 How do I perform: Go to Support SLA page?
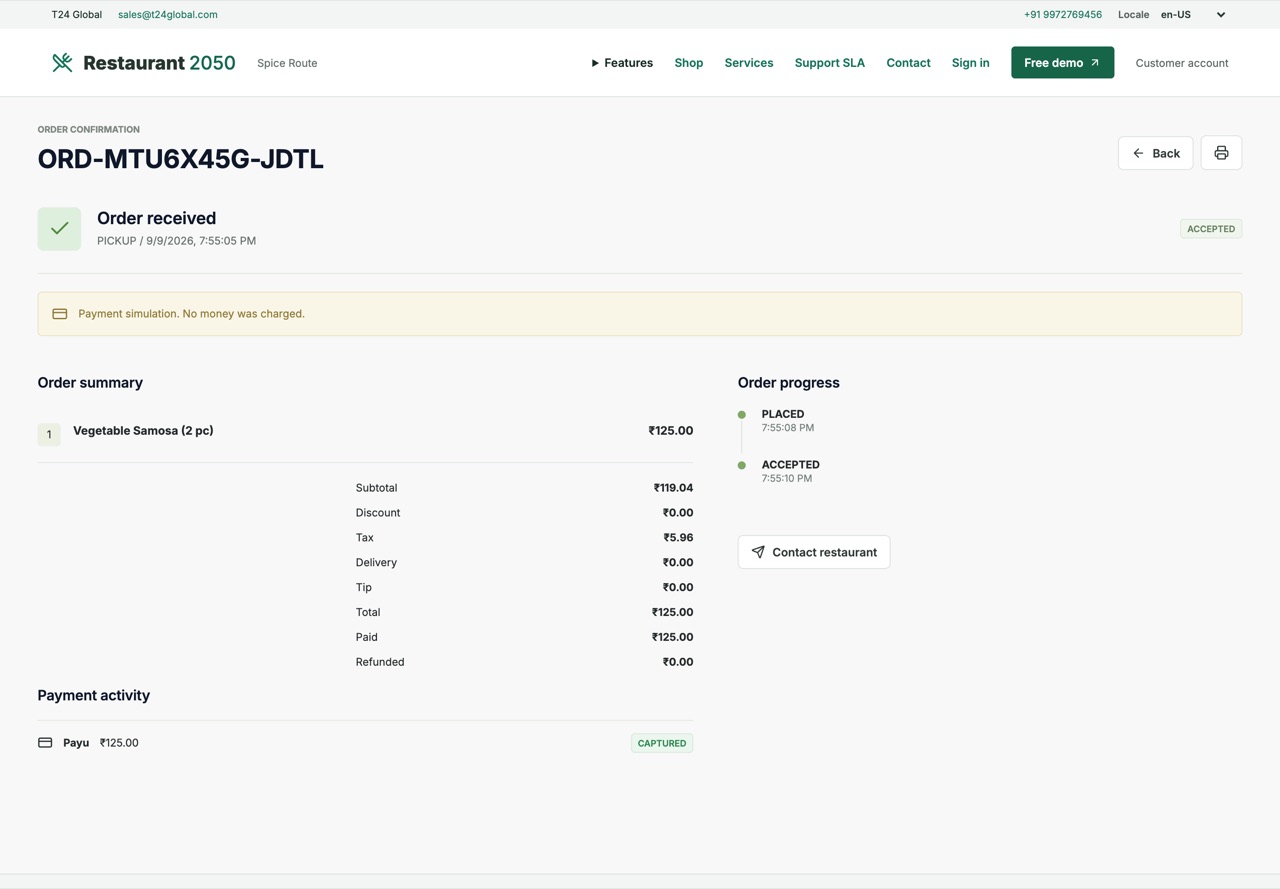pyautogui.click(x=830, y=63)
